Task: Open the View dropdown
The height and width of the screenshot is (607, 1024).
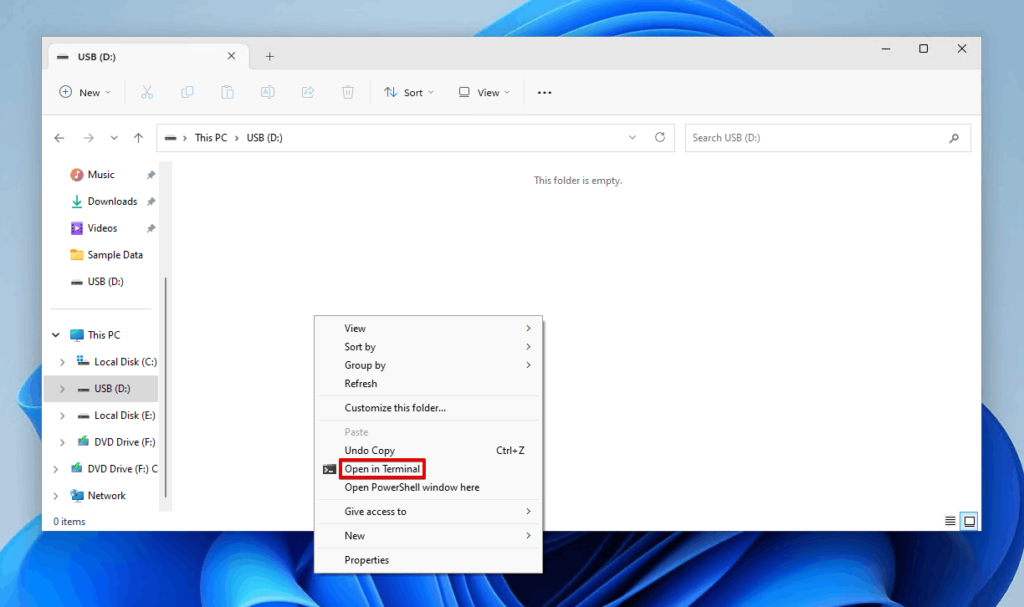Action: 483,92
